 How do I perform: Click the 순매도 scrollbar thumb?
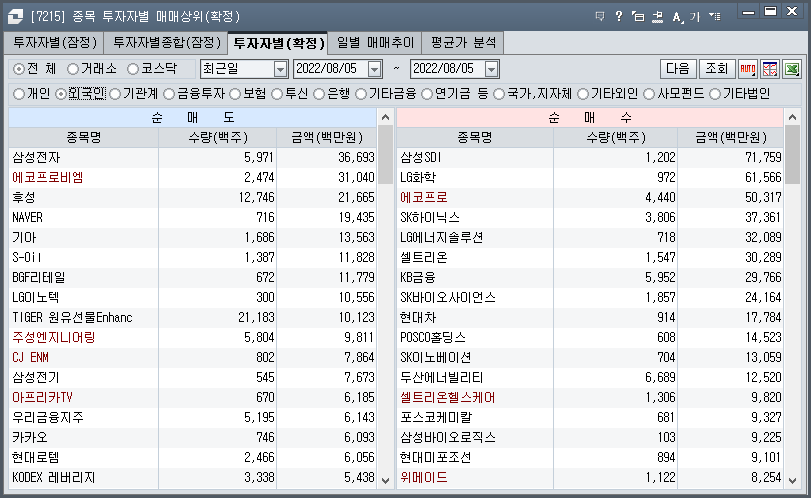point(385,154)
